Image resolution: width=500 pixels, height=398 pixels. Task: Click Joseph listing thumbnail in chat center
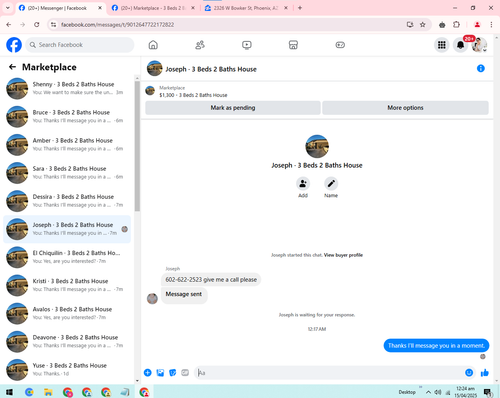[317, 146]
